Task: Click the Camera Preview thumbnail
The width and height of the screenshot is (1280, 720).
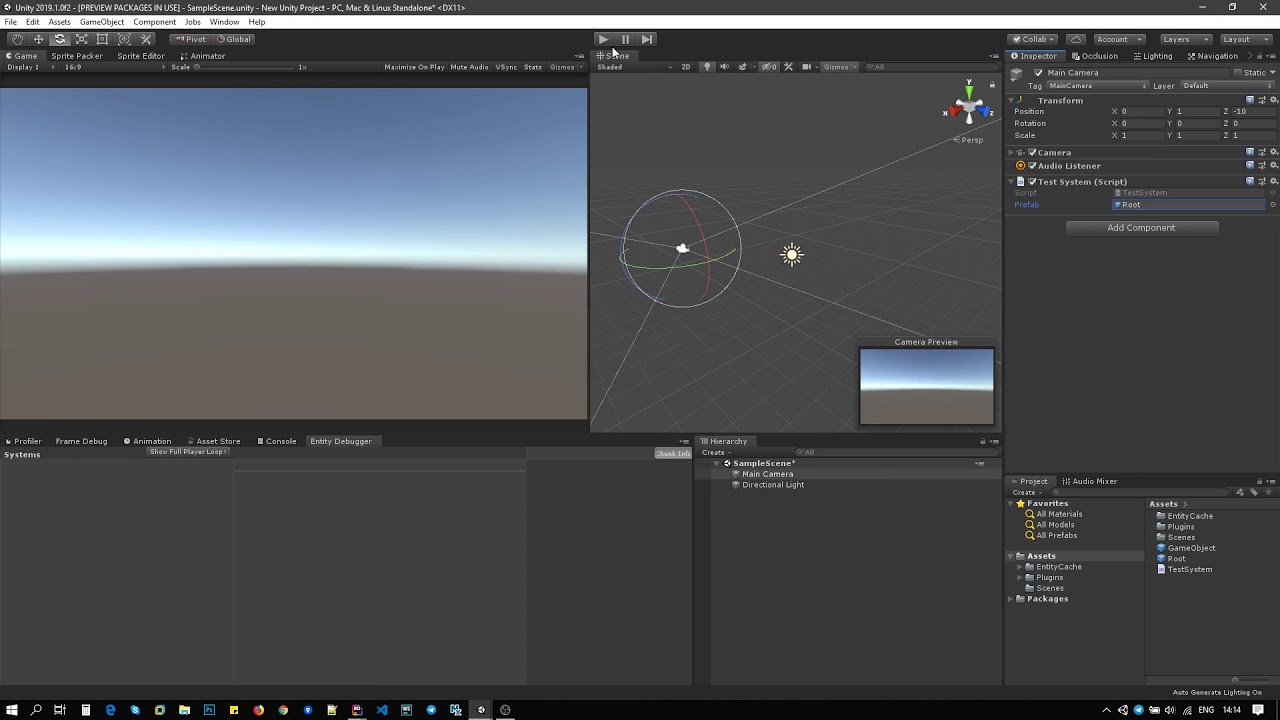Action: (x=927, y=386)
